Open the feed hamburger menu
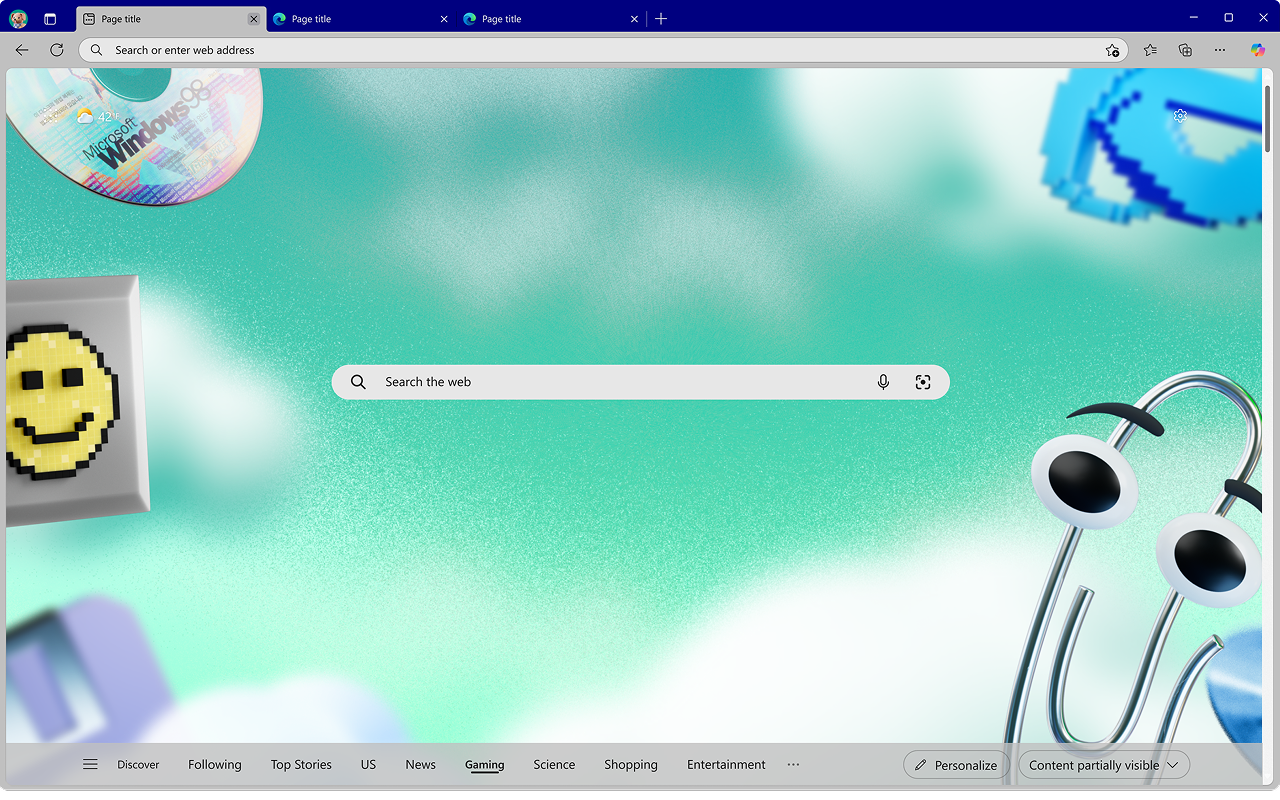Viewport: 1280px width, 800px height. click(90, 765)
